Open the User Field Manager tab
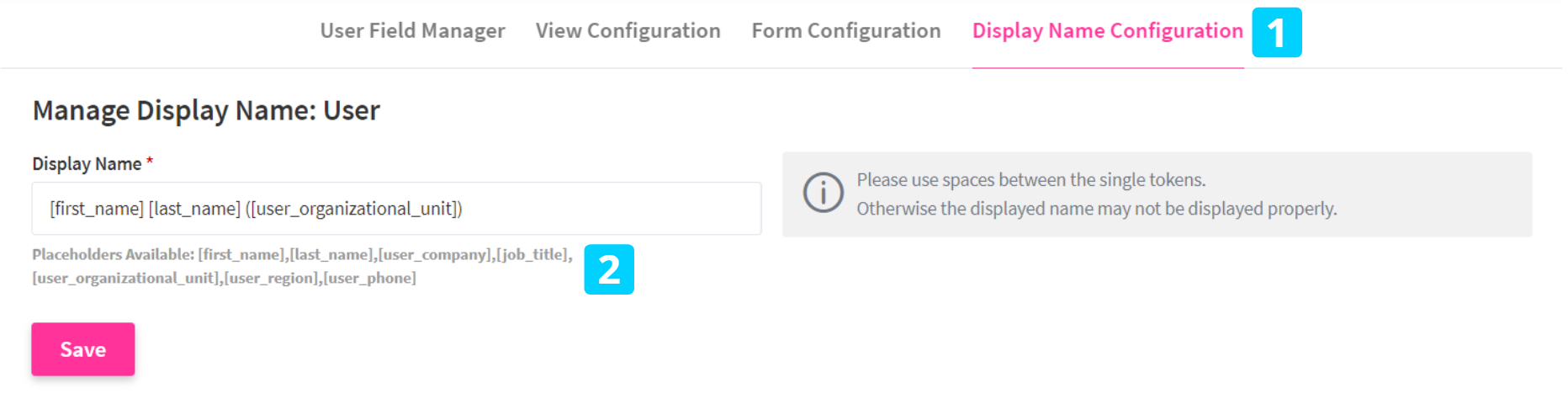This screenshot has height=420, width=1568. pos(412,31)
